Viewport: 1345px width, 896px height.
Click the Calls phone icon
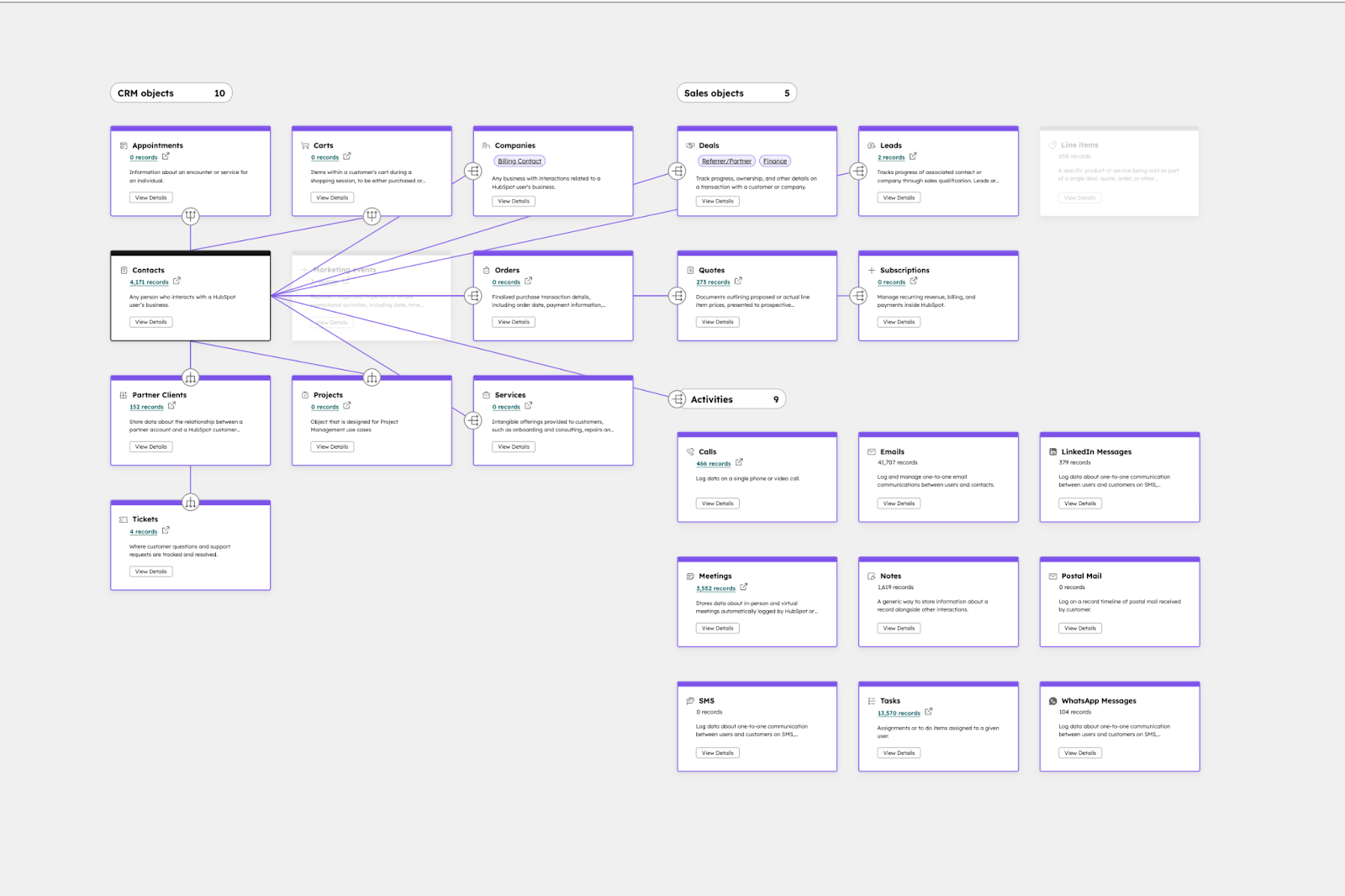[x=691, y=451]
